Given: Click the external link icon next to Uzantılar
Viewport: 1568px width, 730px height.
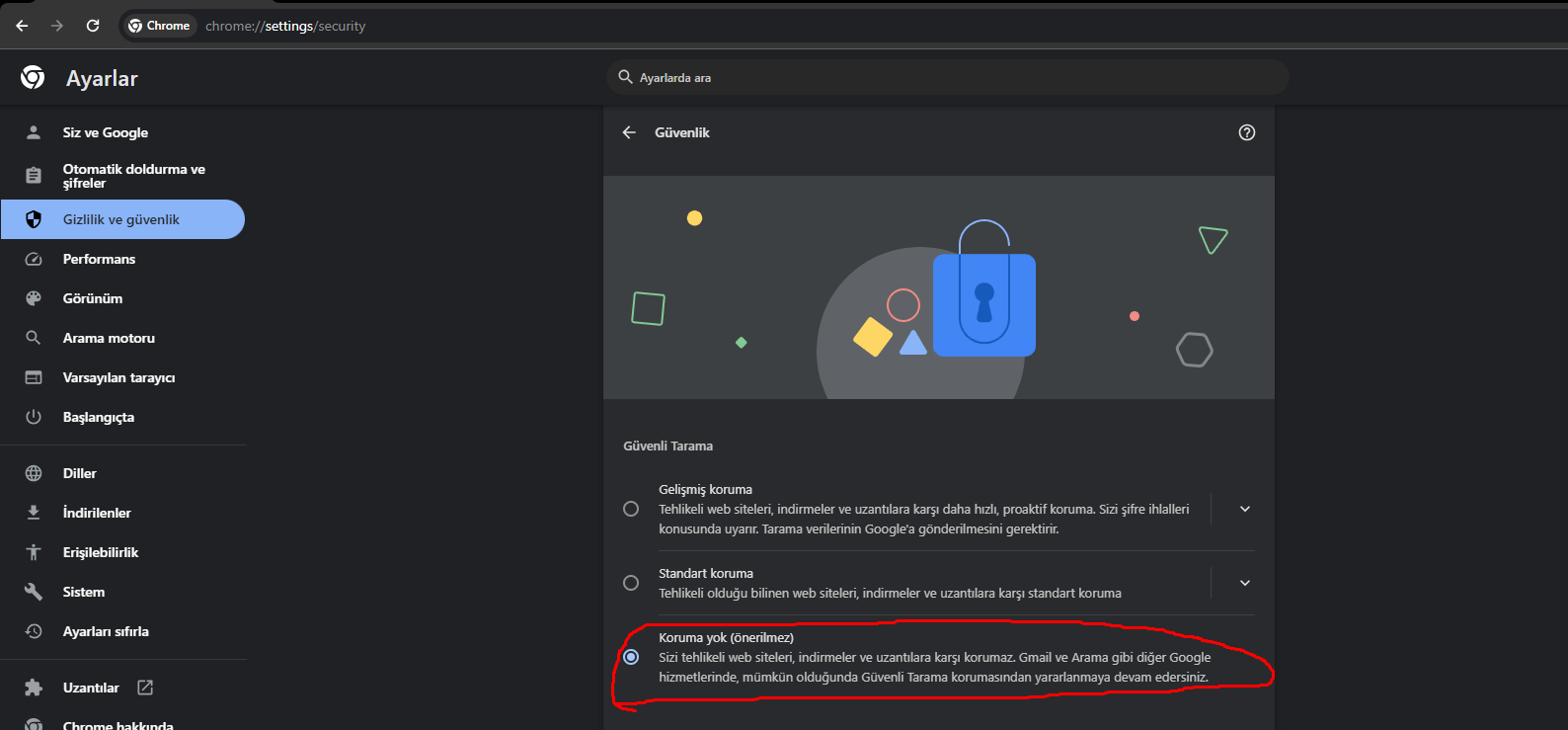Looking at the screenshot, I should 145,688.
